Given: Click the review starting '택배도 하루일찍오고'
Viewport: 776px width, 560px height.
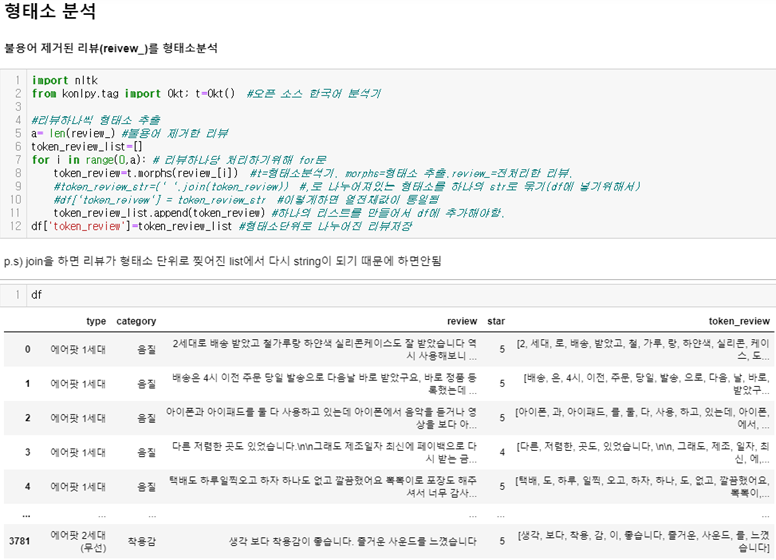Looking at the screenshot, I should click(323, 487).
